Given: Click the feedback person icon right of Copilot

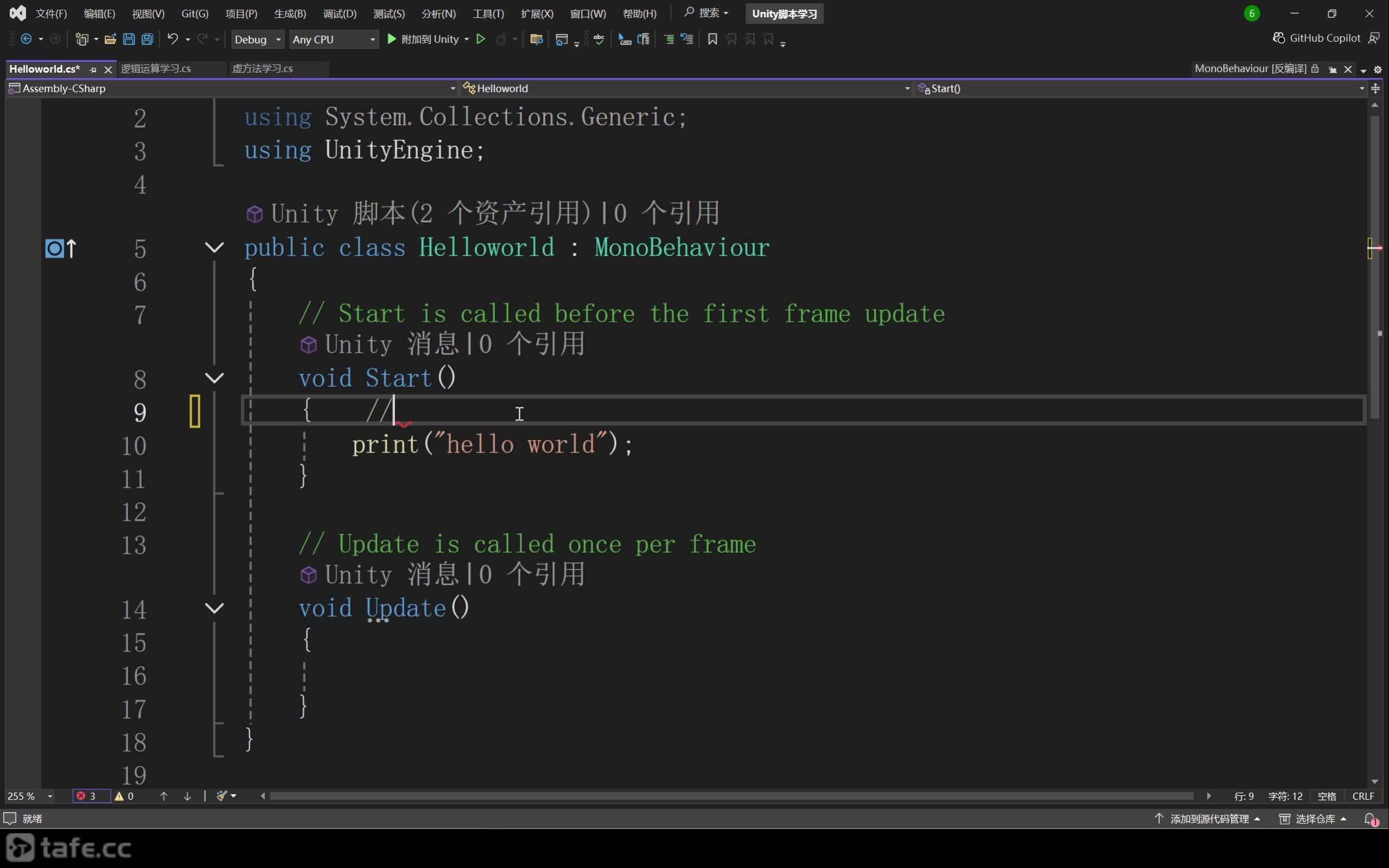Looking at the screenshot, I should [1373, 38].
